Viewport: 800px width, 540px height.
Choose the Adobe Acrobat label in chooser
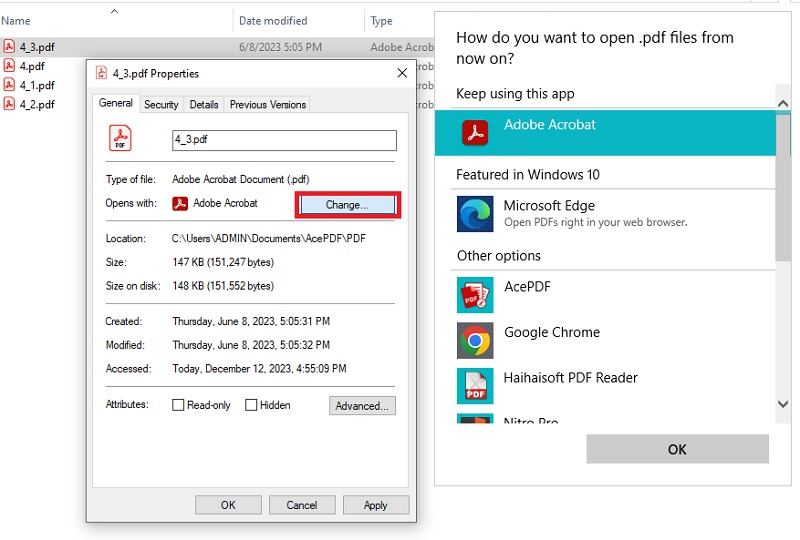pos(549,125)
